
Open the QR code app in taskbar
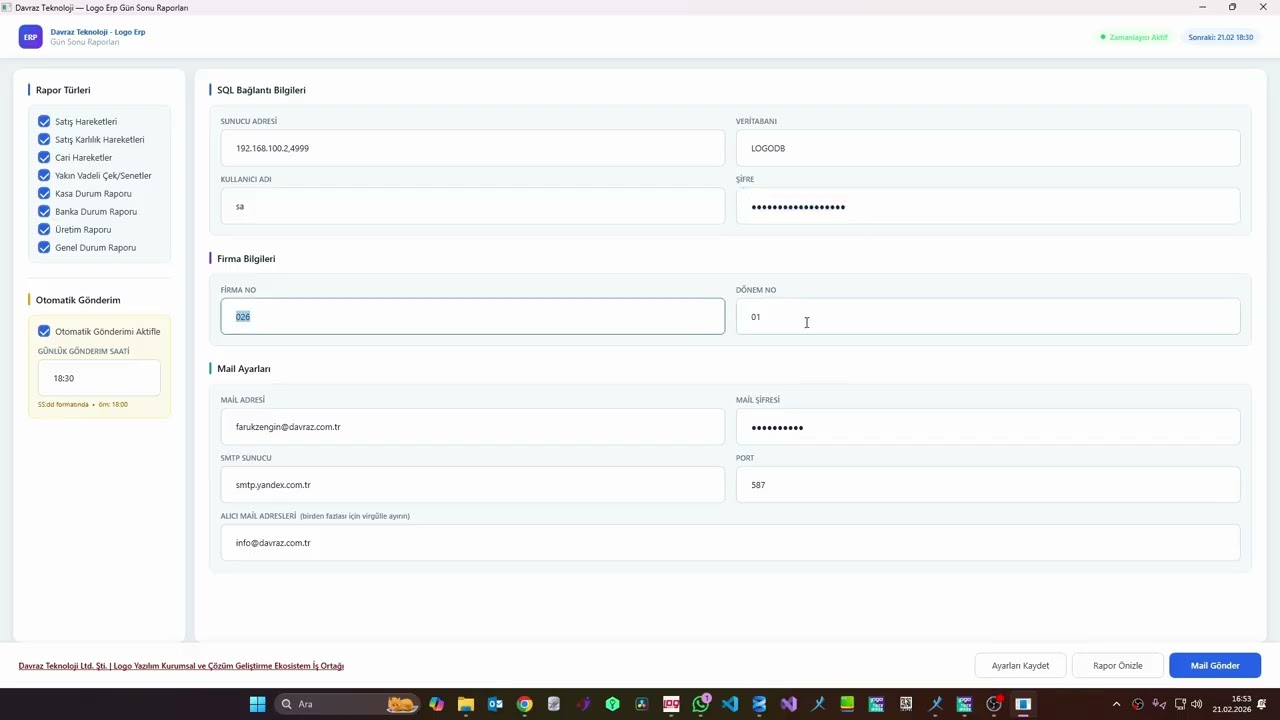[906, 704]
